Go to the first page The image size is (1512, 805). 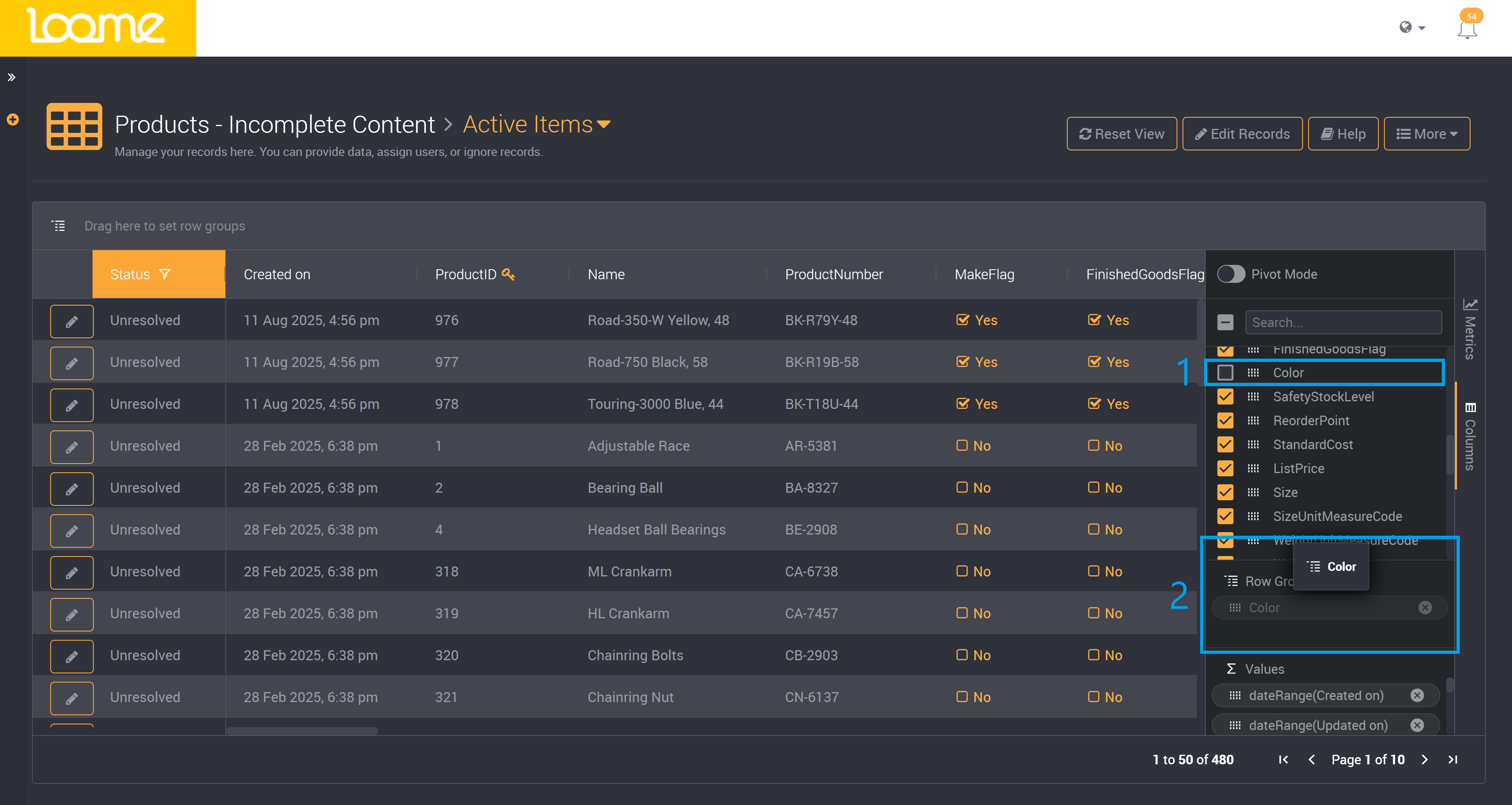pos(1283,760)
